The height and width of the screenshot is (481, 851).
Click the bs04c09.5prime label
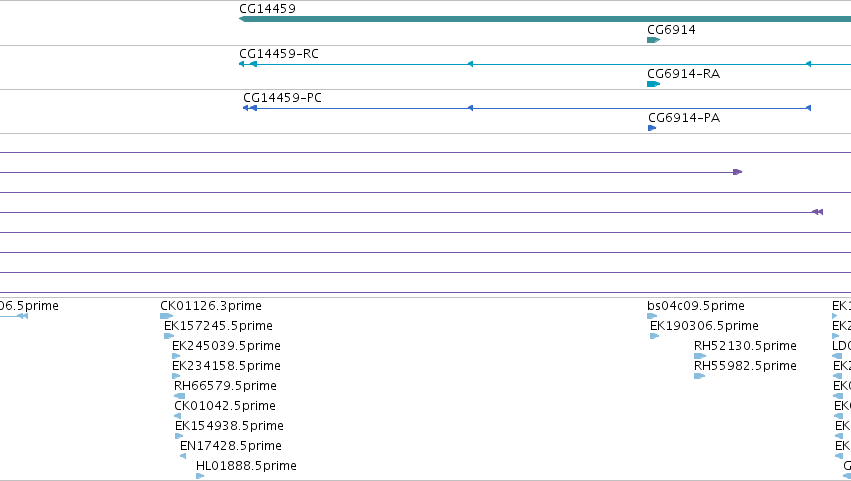(x=695, y=306)
